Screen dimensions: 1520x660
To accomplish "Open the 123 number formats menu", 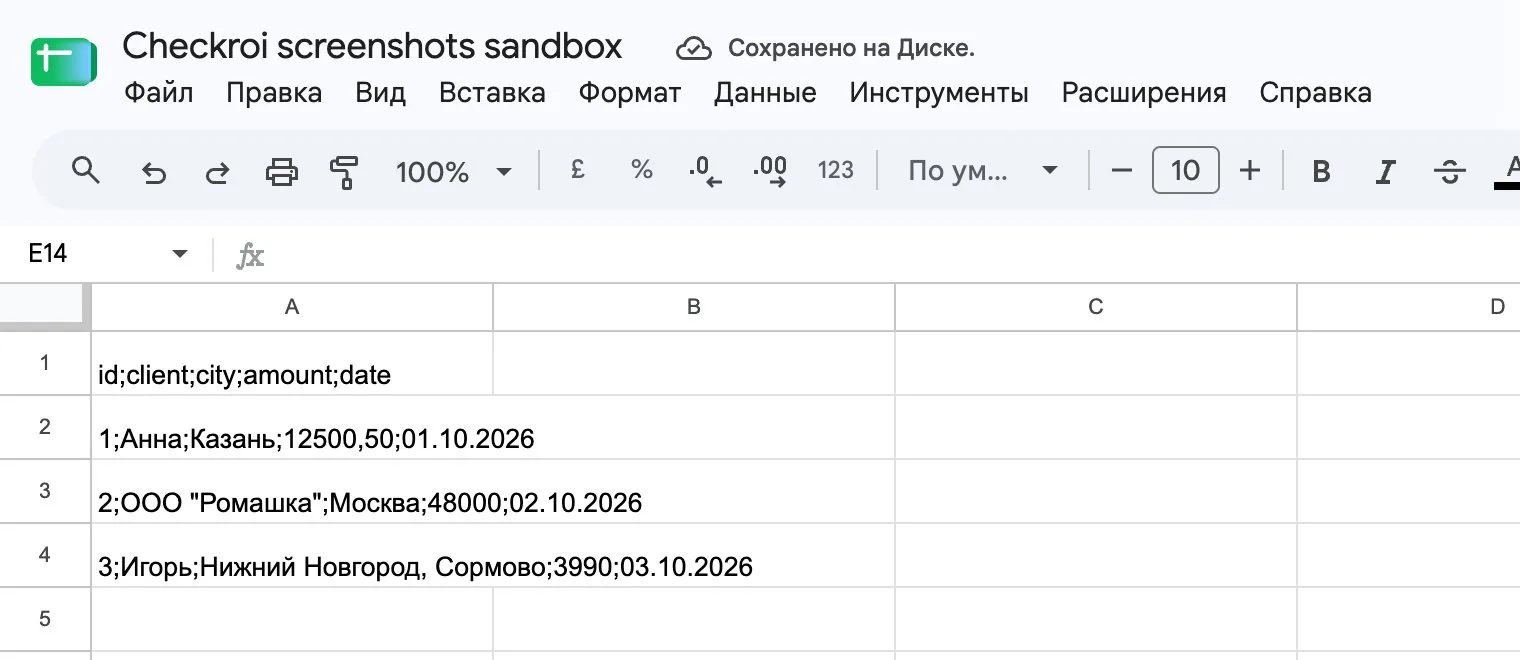I will tap(836, 171).
